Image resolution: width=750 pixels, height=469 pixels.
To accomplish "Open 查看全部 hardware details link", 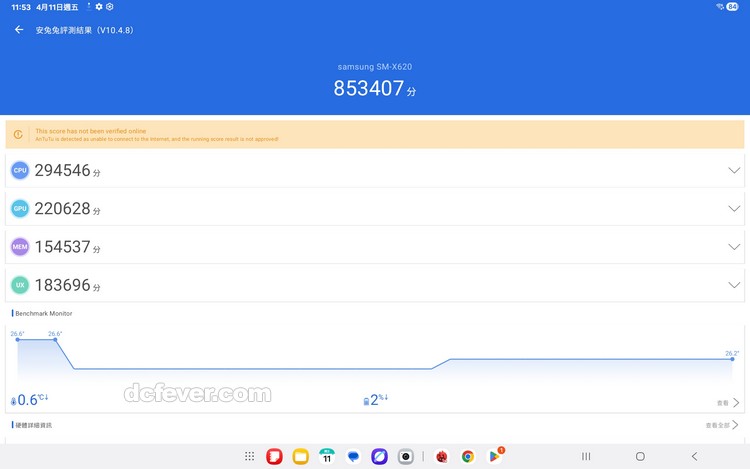I will [722, 425].
